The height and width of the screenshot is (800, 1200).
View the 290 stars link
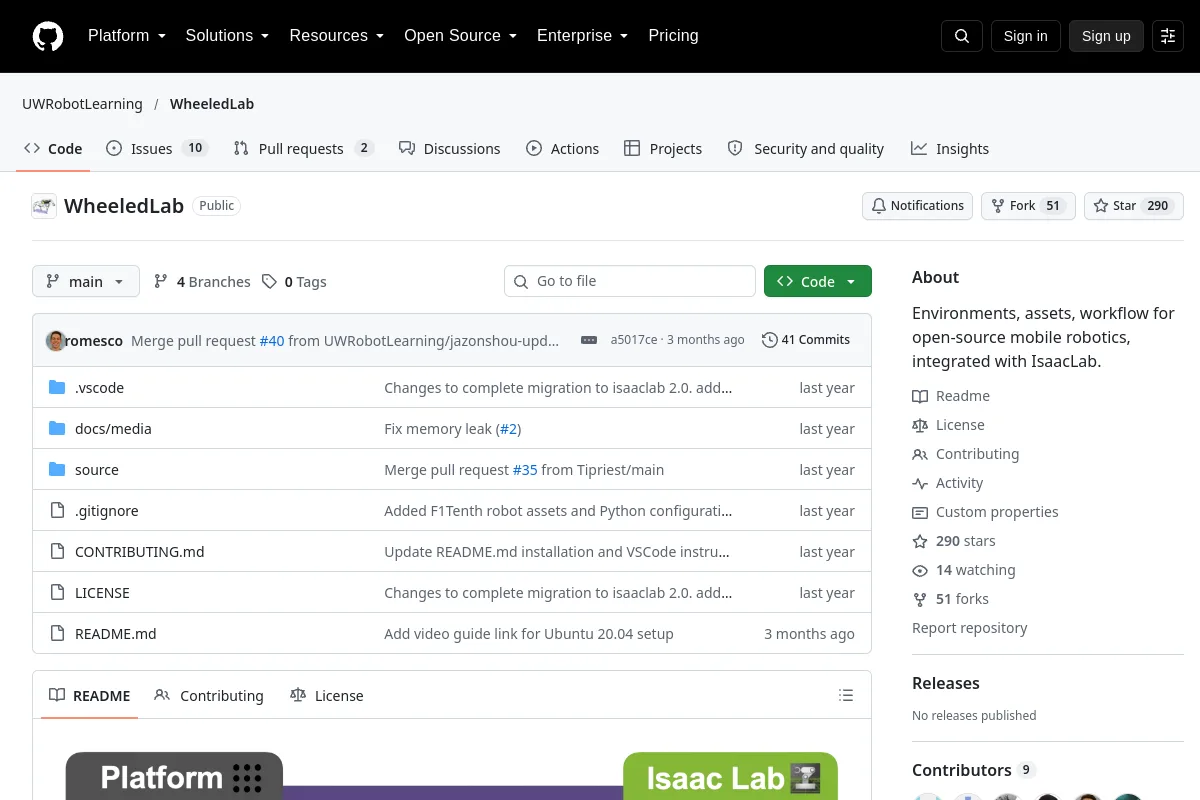[954, 541]
